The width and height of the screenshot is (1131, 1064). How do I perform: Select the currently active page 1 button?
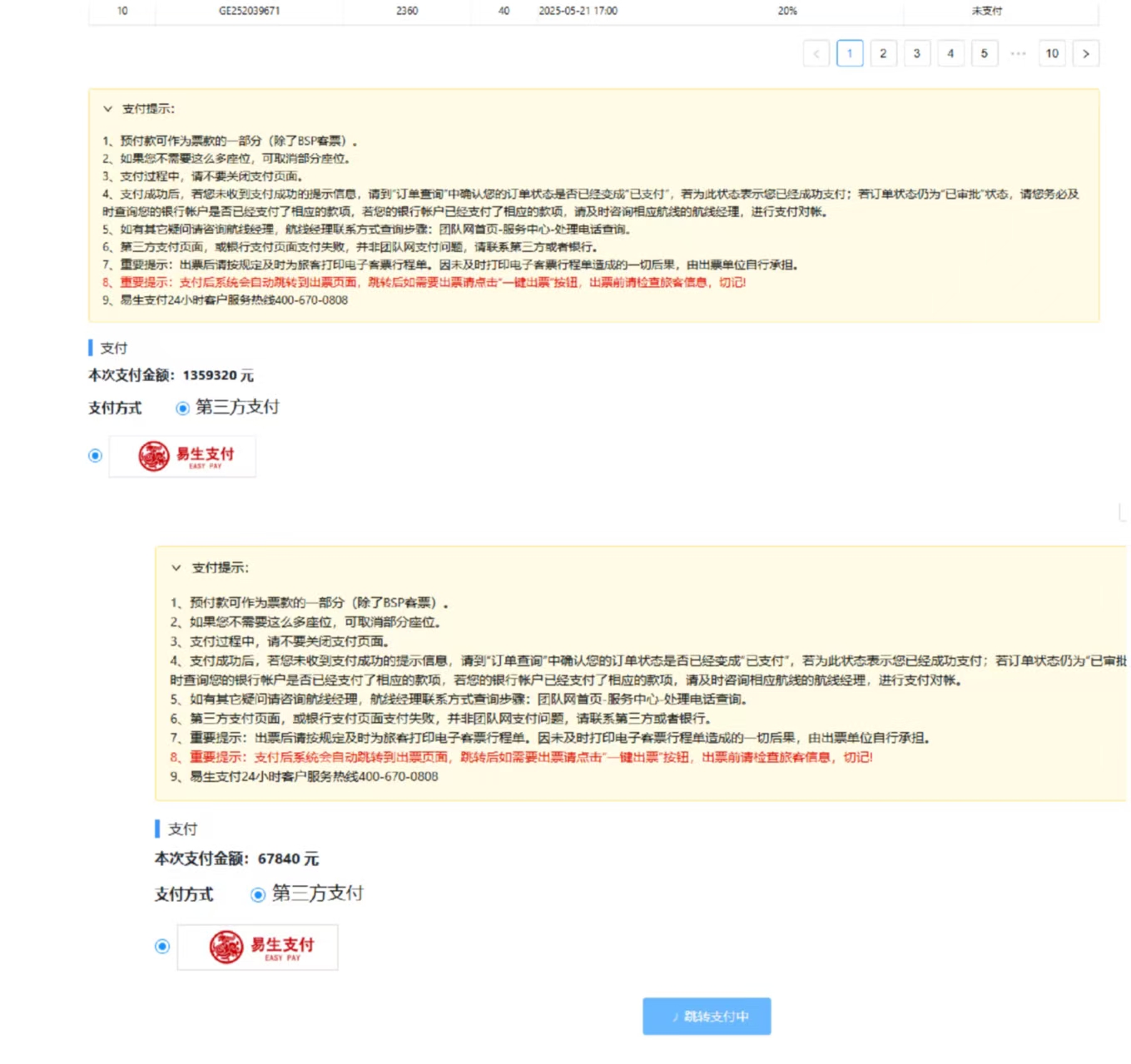[849, 53]
